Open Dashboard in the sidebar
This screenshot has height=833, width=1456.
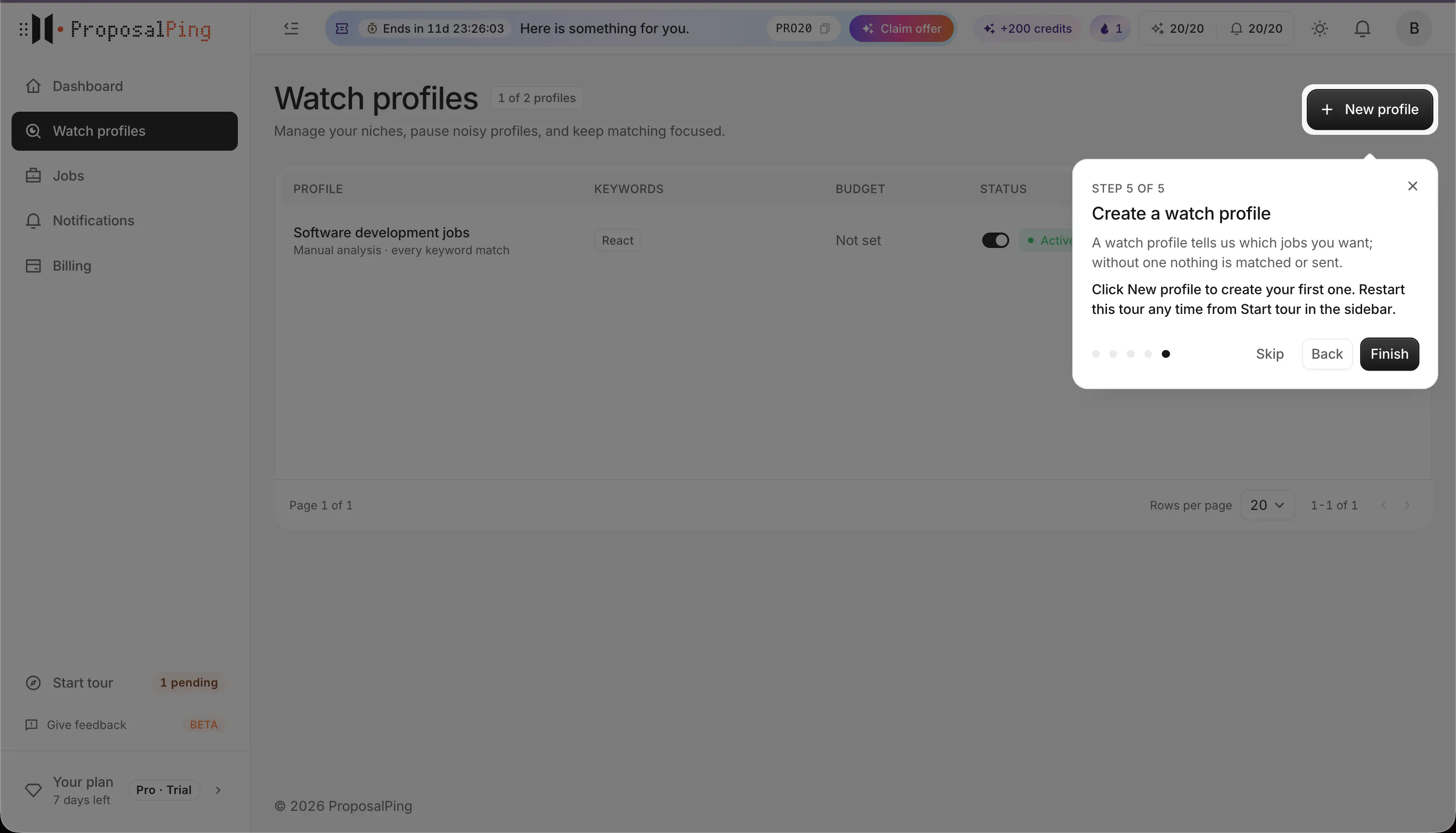[x=124, y=86]
